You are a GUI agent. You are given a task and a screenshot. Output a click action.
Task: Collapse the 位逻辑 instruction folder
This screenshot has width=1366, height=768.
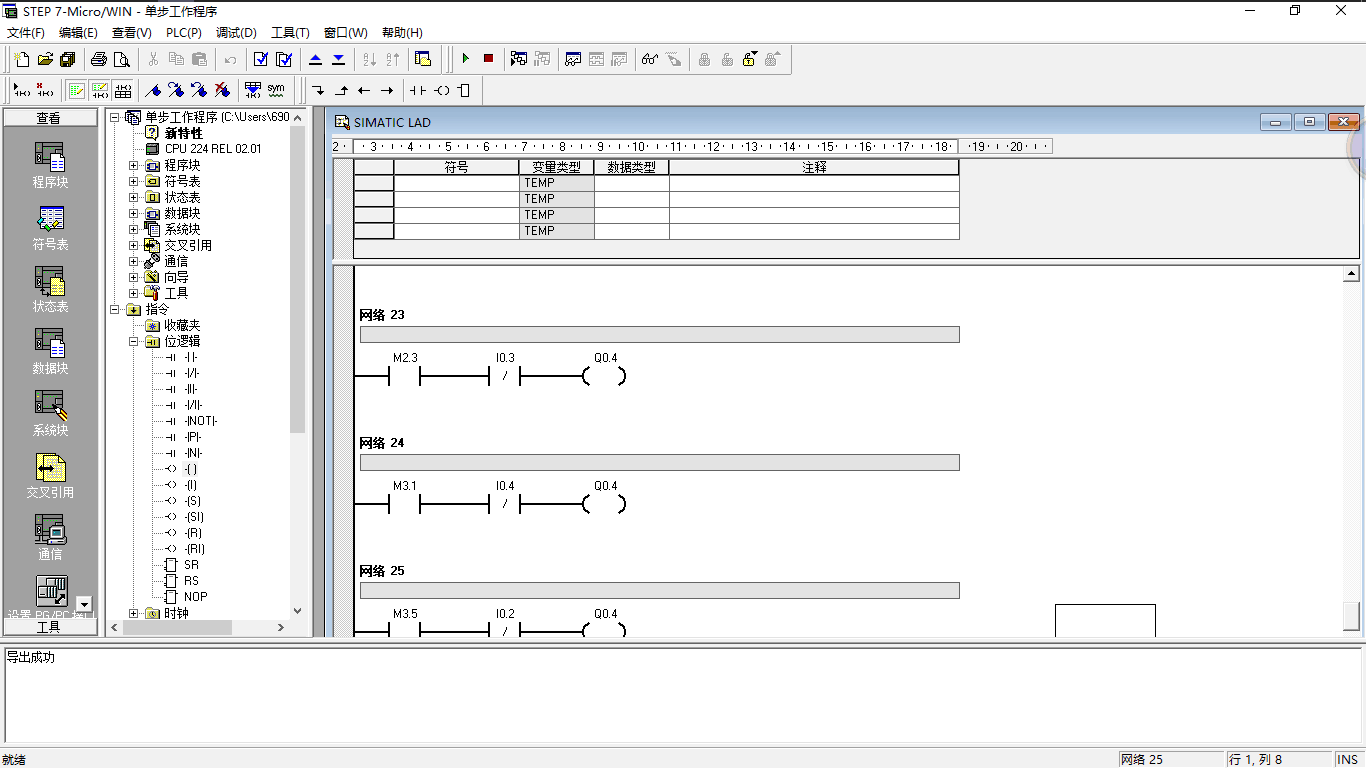[132, 341]
